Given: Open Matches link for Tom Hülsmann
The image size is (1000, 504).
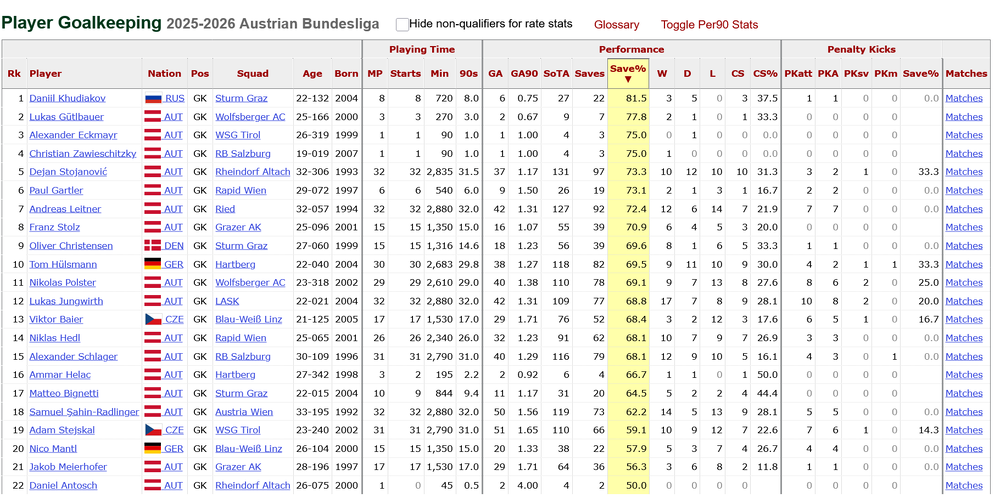Looking at the screenshot, I should 964,264.
